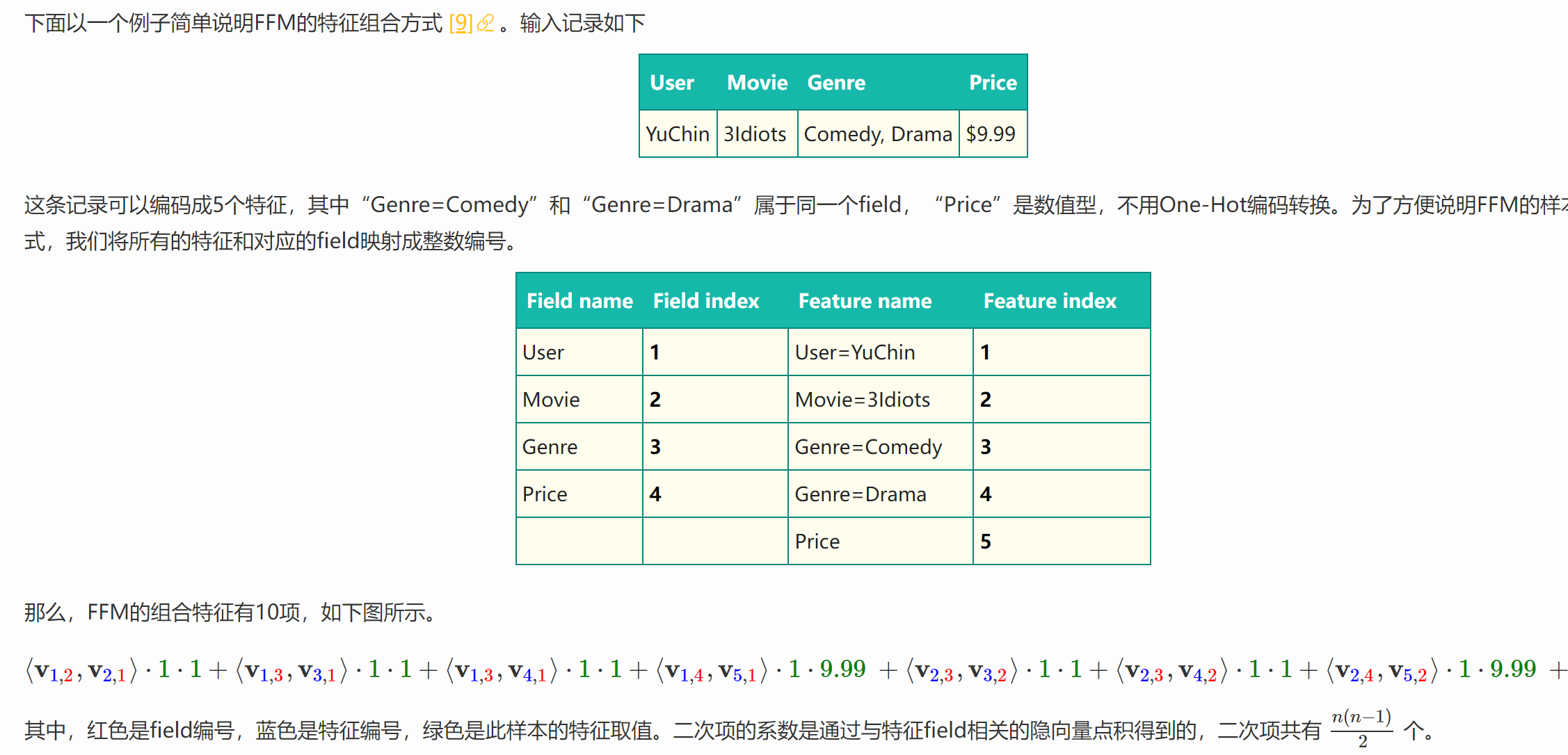Click the Genre field name cell
Viewport: 1568px width, 755px height.
[x=579, y=446]
